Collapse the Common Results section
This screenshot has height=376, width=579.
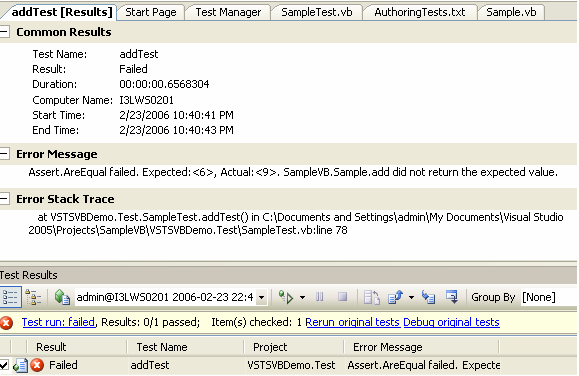pyautogui.click(x=4, y=32)
